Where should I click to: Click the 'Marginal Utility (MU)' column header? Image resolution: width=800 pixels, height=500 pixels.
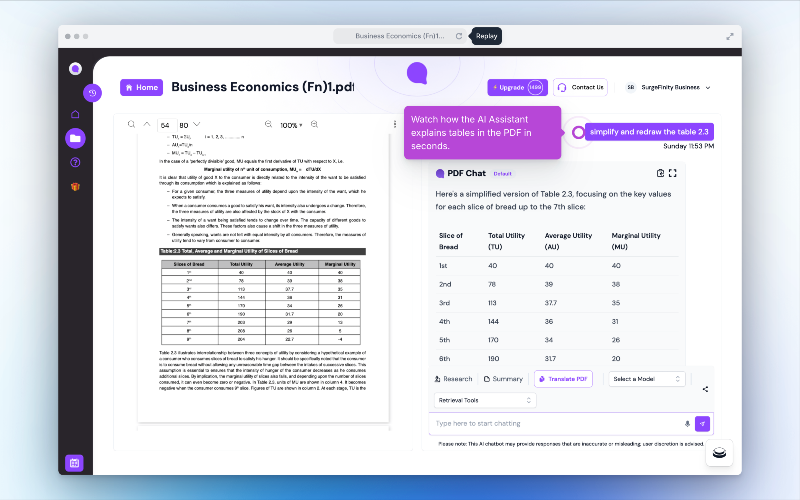636,241
